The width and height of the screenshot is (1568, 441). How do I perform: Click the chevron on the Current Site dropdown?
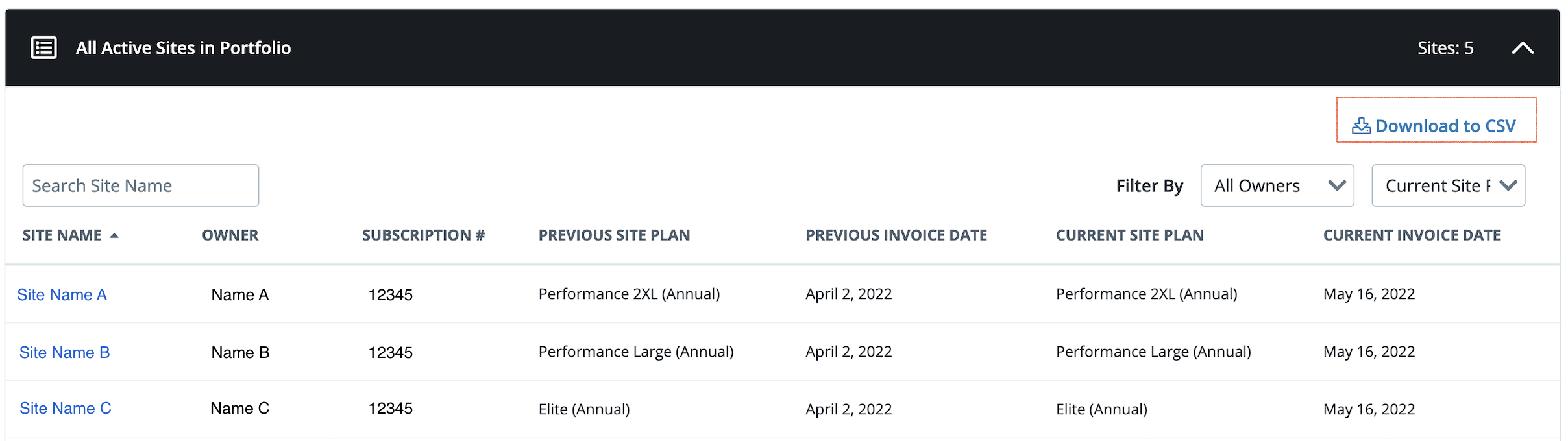pos(1508,185)
